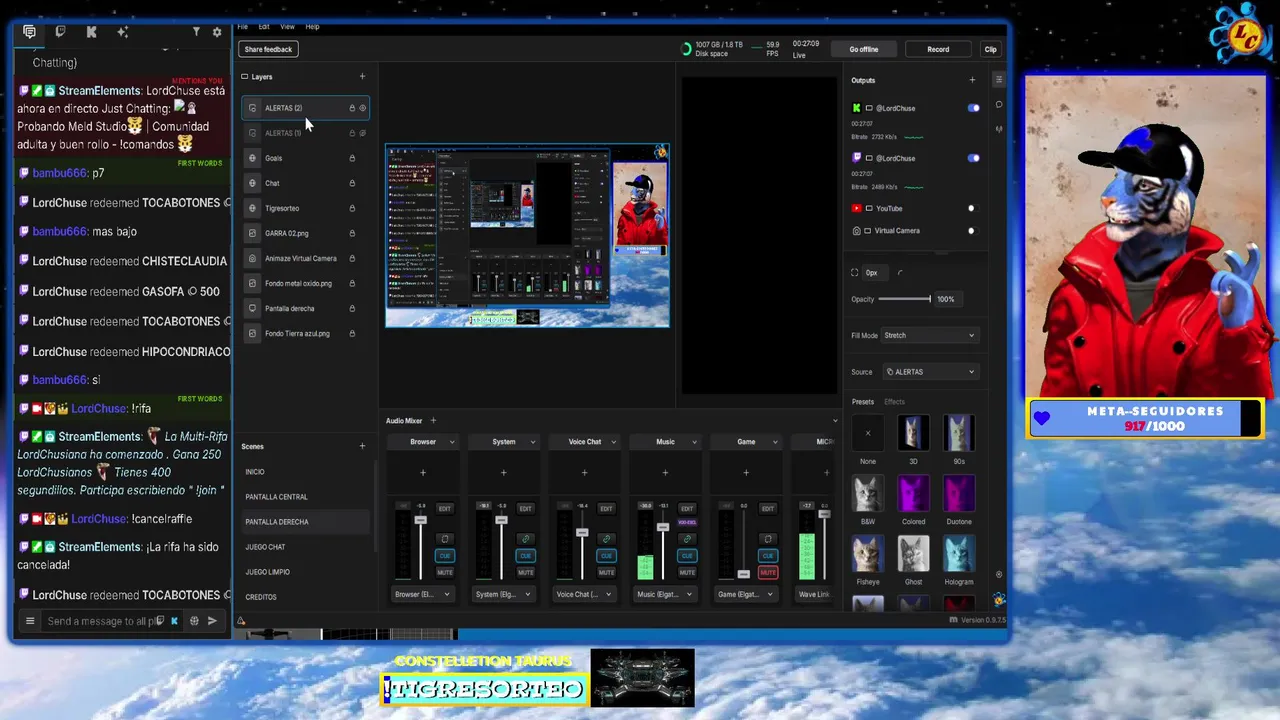The image size is (1280, 720).
Task: Click the Clip button
Action: [990, 49]
